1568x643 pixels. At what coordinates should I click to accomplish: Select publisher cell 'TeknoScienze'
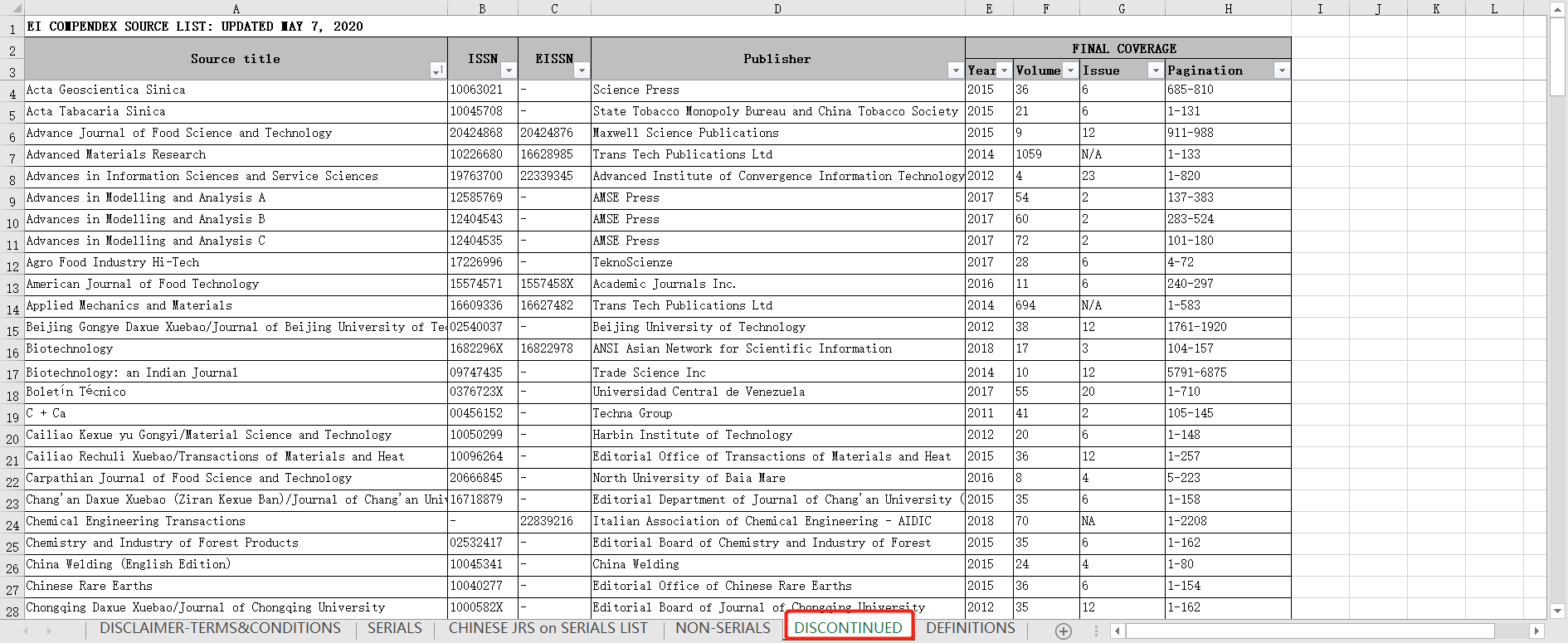pyautogui.click(x=777, y=262)
